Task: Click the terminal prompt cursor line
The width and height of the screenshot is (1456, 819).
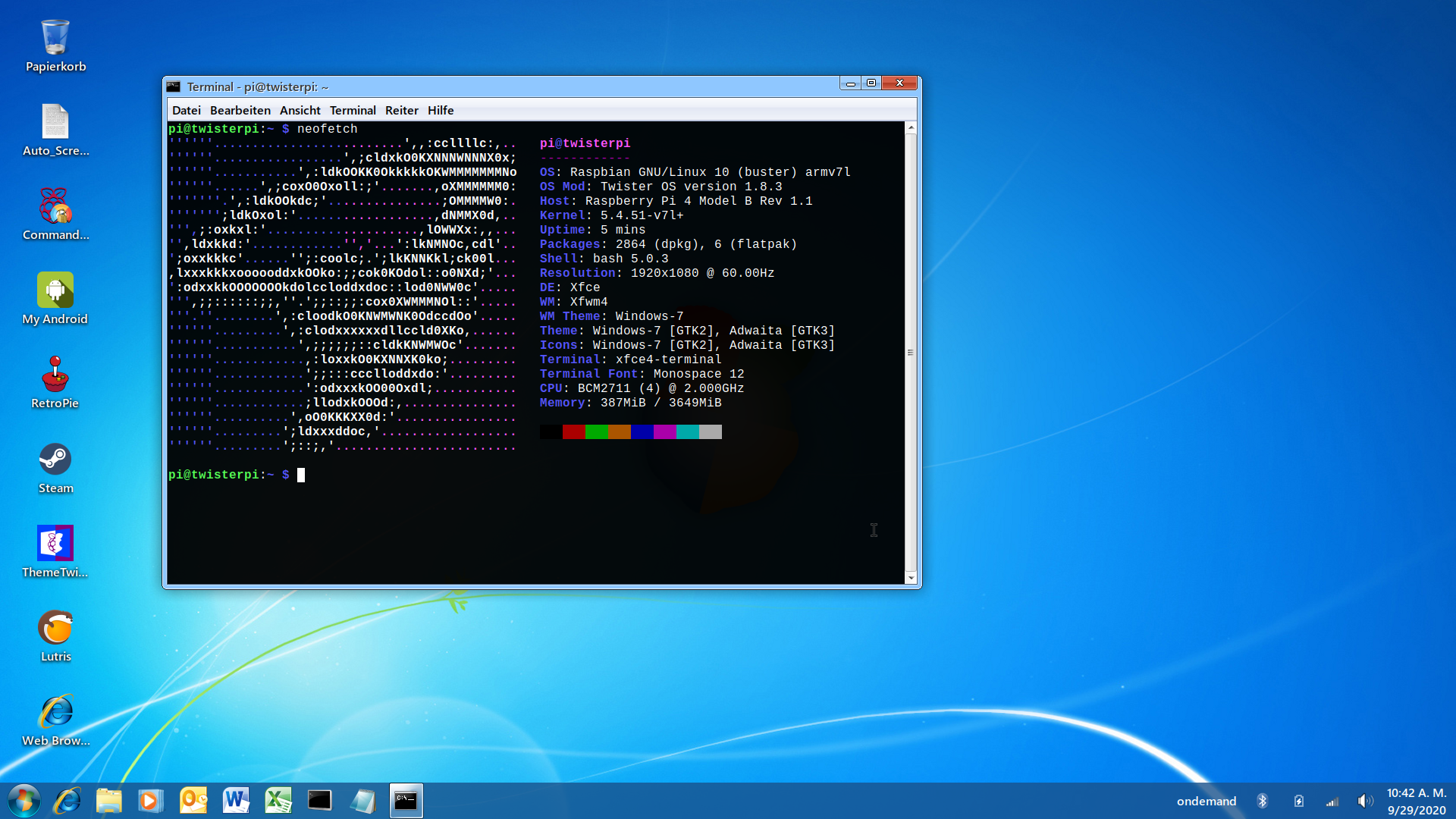Action: (x=237, y=475)
